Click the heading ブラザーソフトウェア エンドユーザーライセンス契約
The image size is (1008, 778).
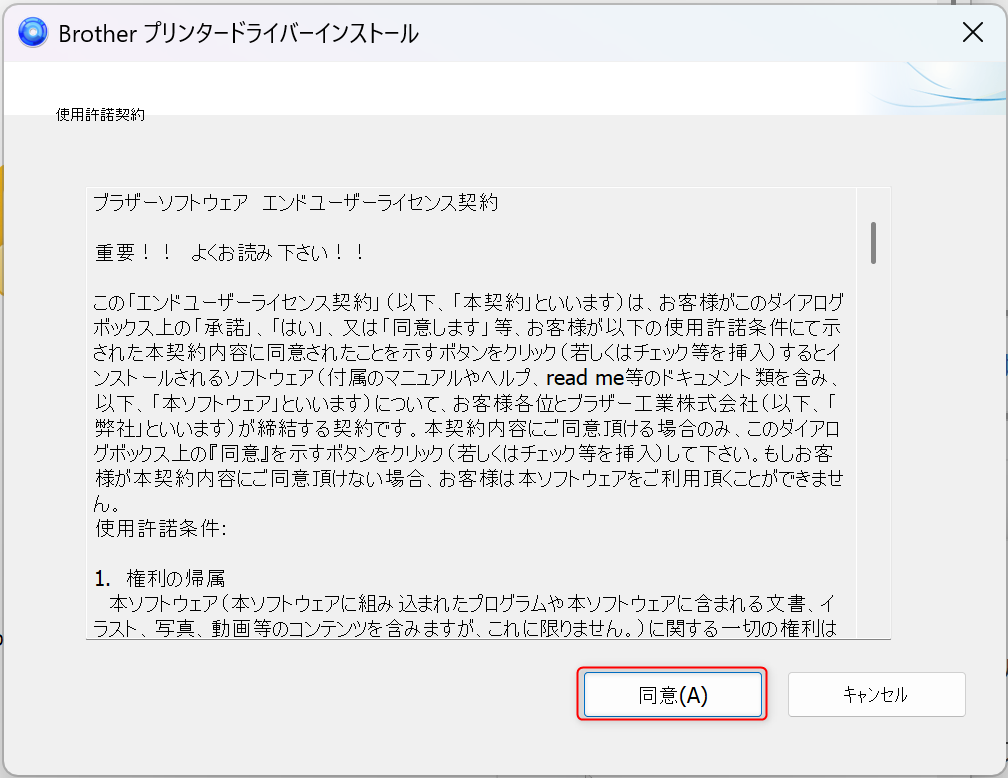pyautogui.click(x=296, y=203)
